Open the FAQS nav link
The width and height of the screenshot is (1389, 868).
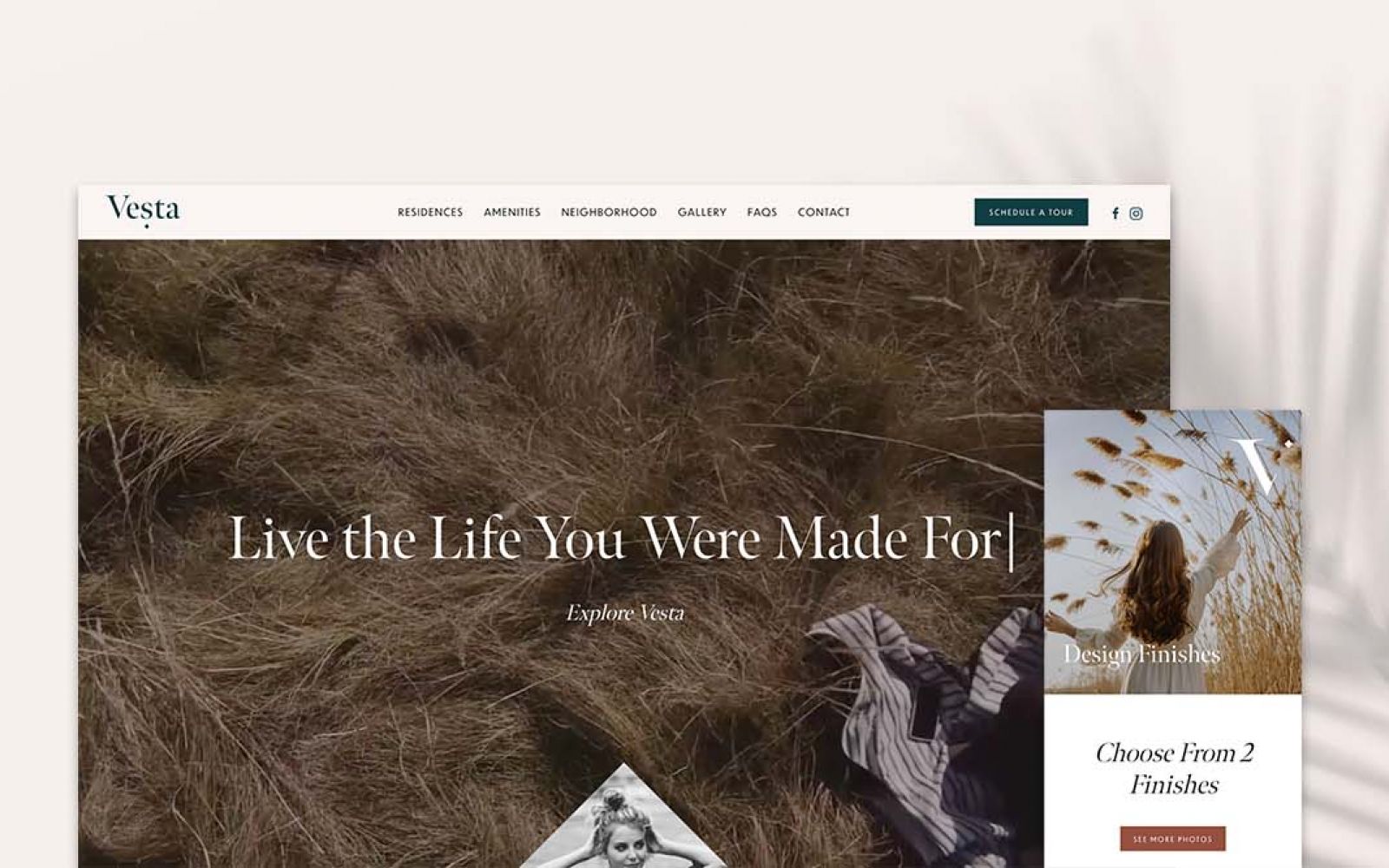coord(762,212)
